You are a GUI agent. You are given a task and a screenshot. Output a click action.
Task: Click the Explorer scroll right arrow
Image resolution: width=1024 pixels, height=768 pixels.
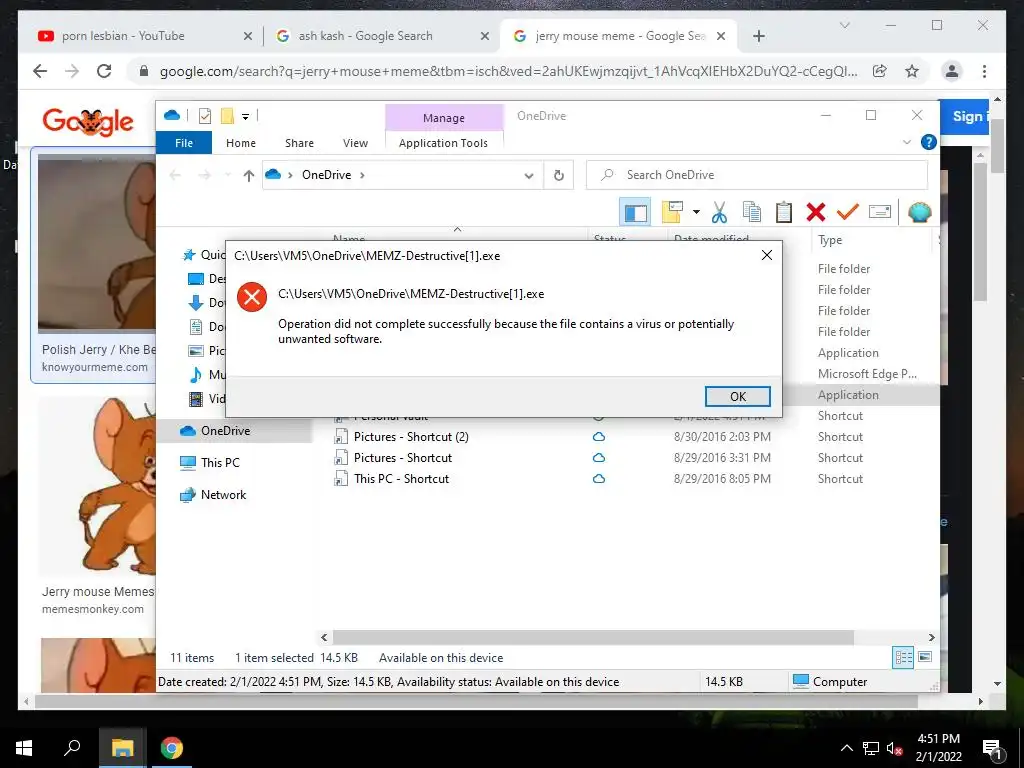coord(931,637)
